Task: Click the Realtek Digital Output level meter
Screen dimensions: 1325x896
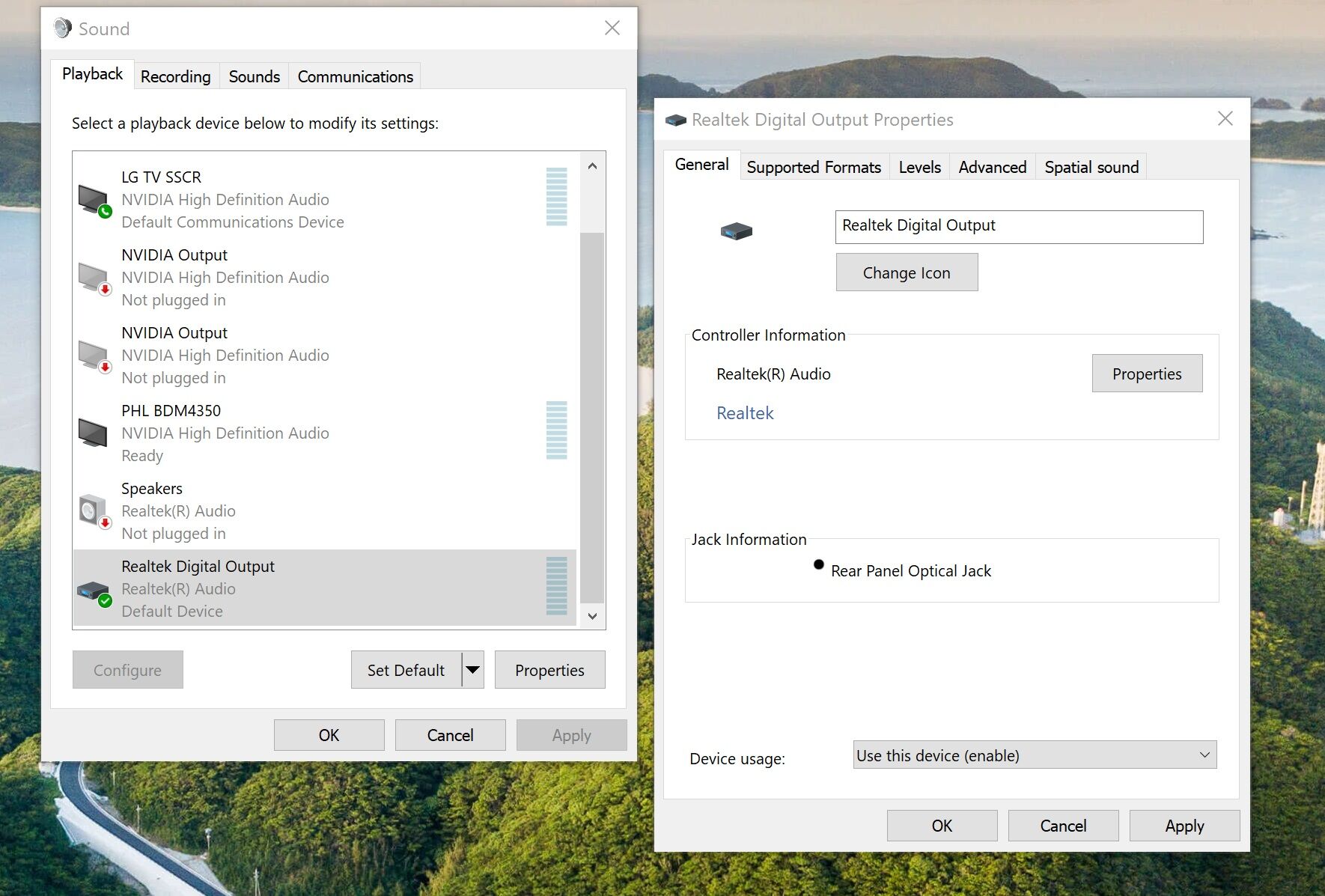Action: tap(557, 586)
